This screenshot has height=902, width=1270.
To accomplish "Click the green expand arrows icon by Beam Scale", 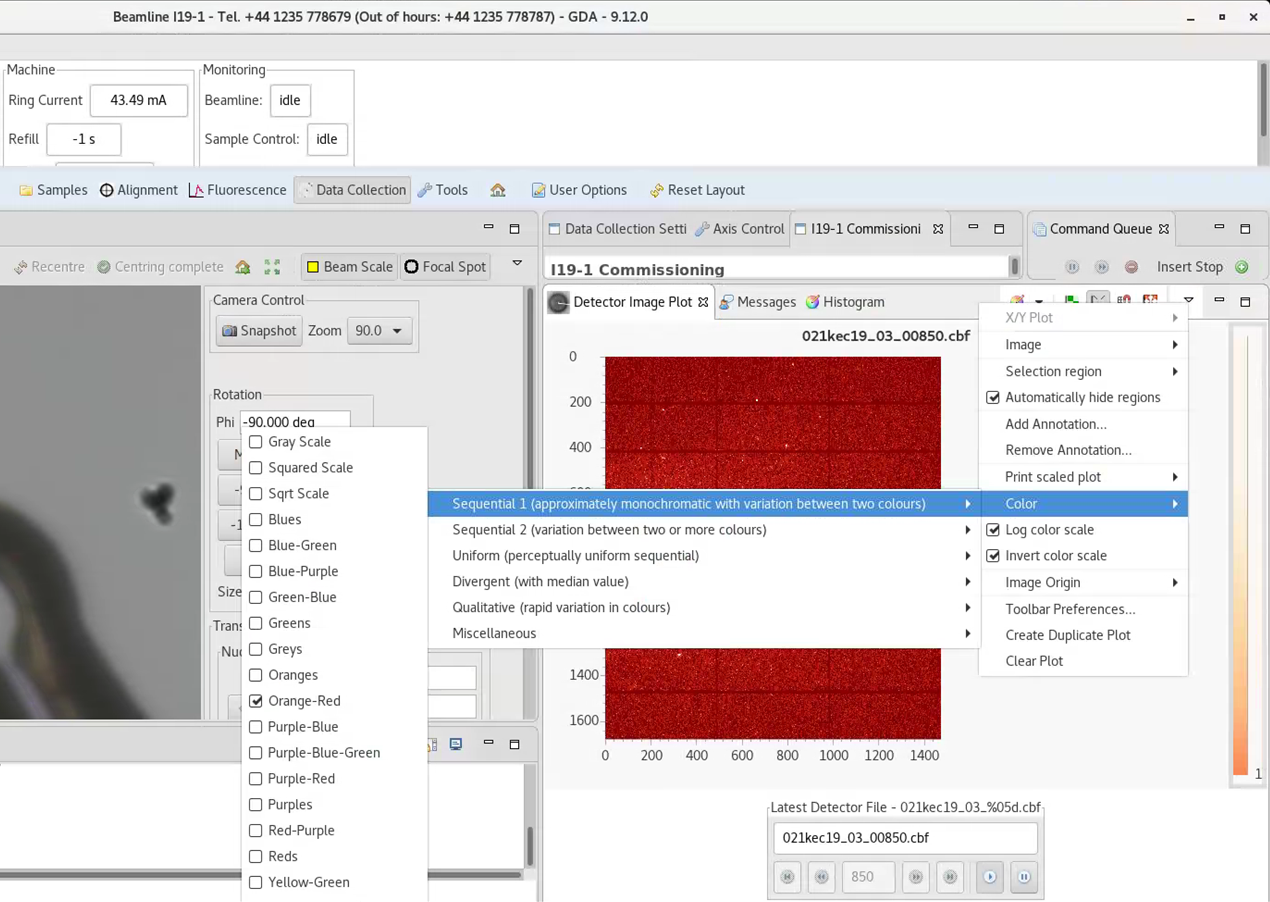I will [272, 267].
